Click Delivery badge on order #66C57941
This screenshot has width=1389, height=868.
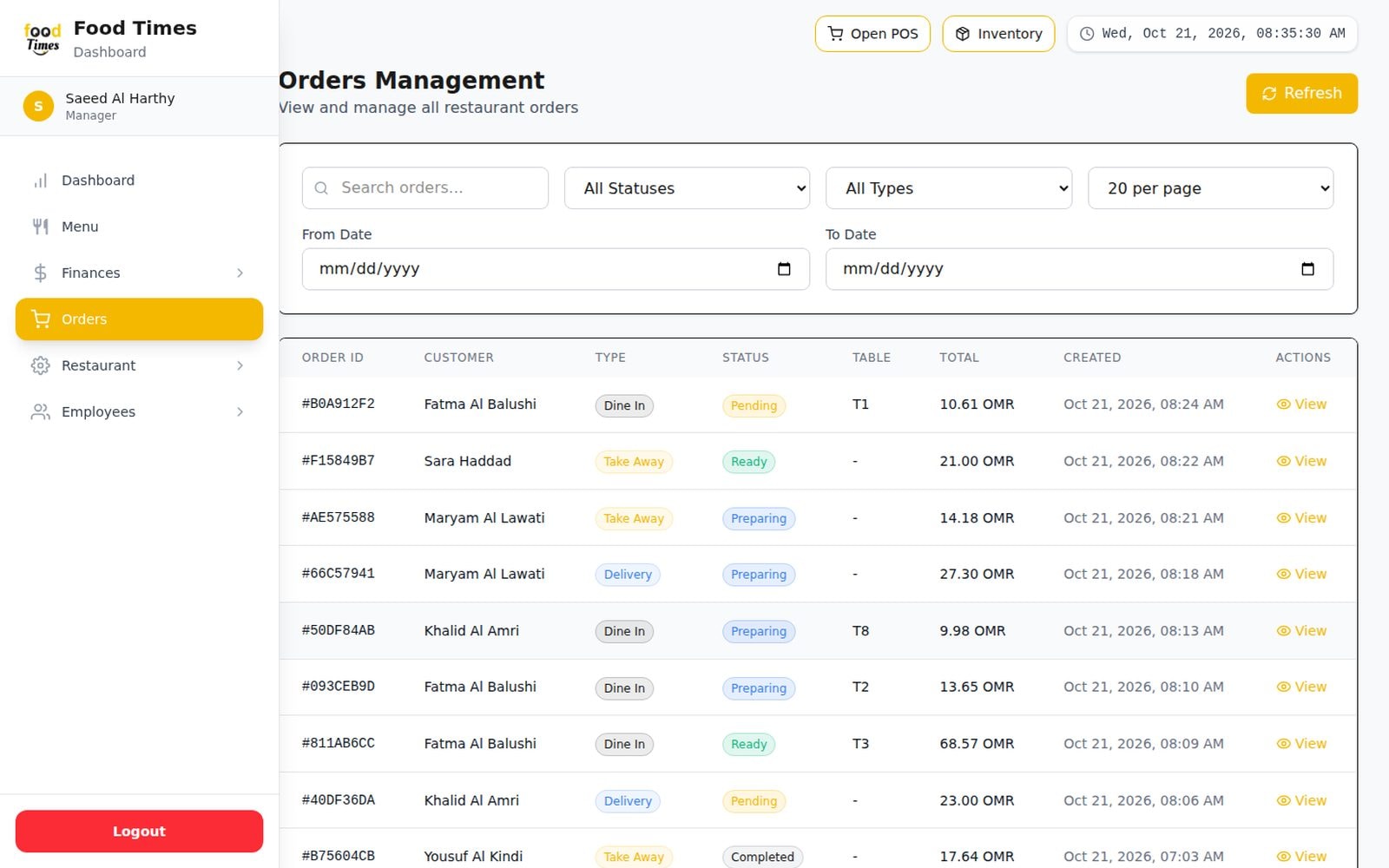click(x=628, y=575)
